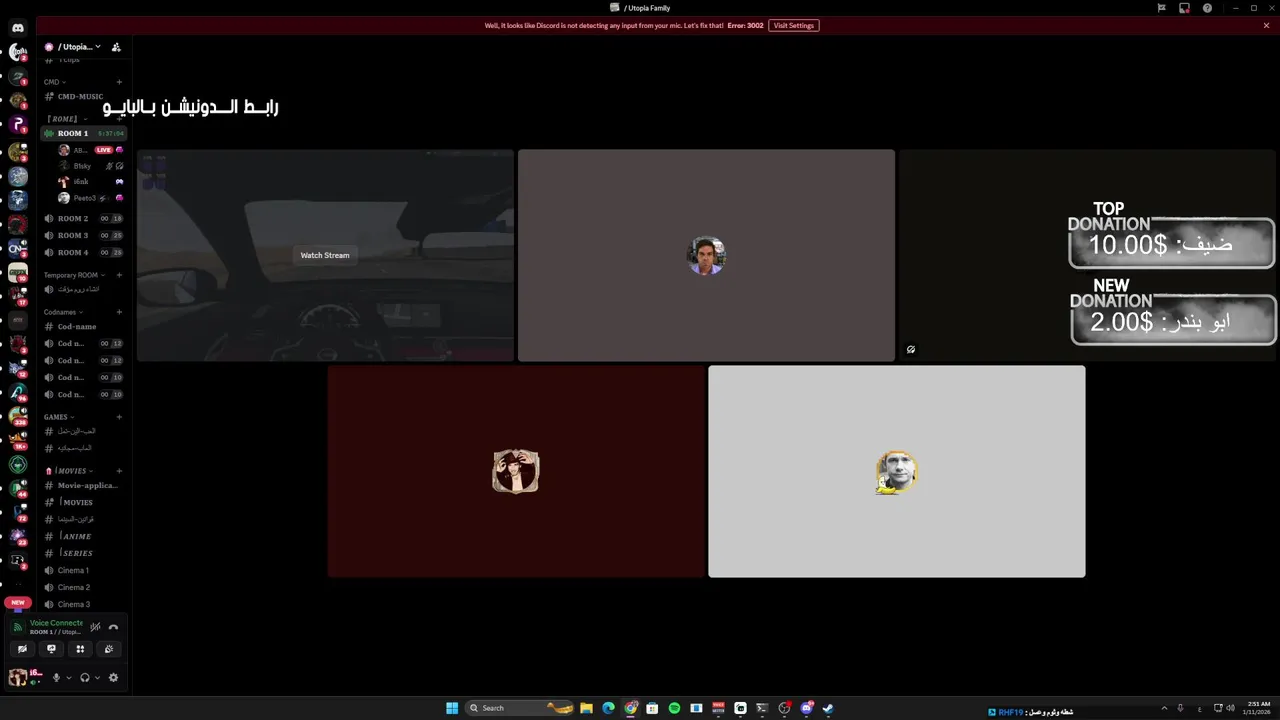Turn on camera in voice panel
1280x720 pixels.
pyautogui.click(x=22, y=649)
